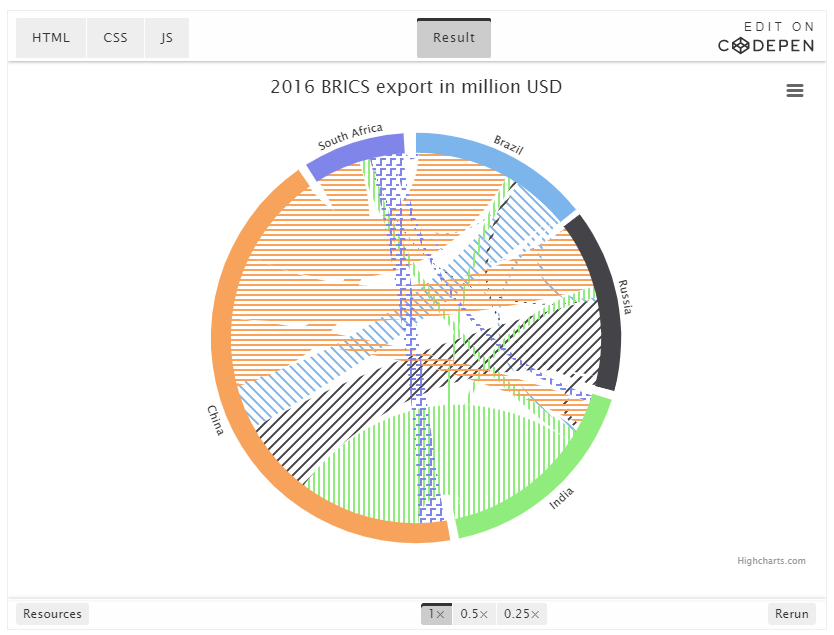Set zoom scale to 0.25×
This screenshot has width=834, height=635.
(521, 614)
